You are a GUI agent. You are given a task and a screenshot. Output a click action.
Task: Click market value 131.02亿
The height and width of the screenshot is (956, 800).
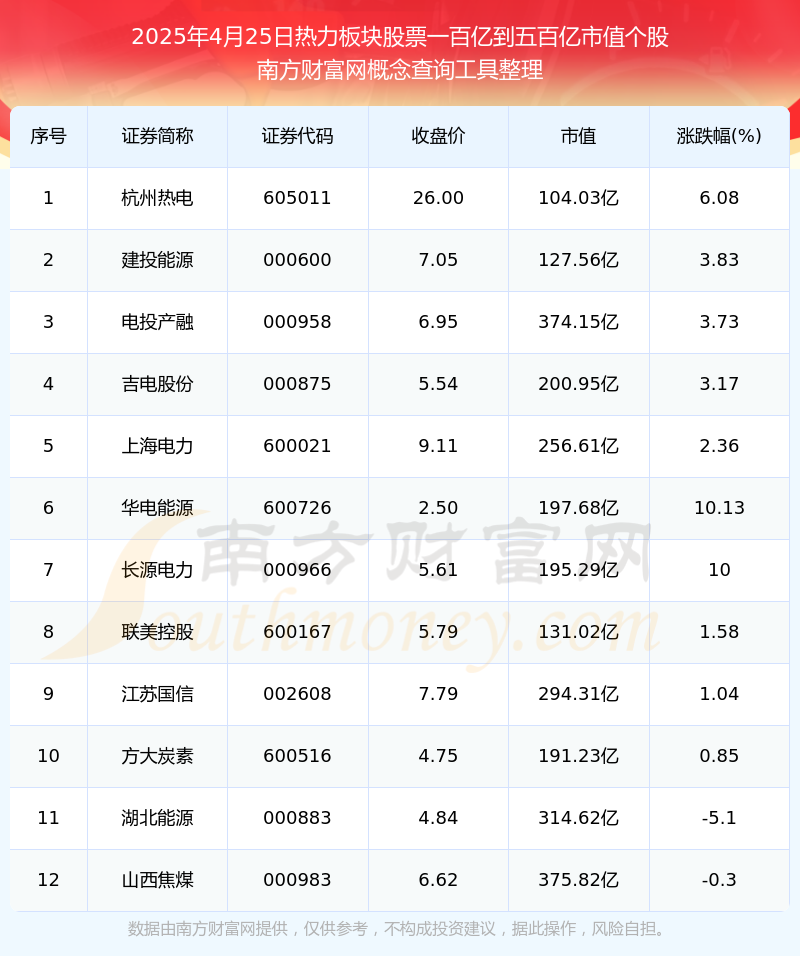[578, 632]
